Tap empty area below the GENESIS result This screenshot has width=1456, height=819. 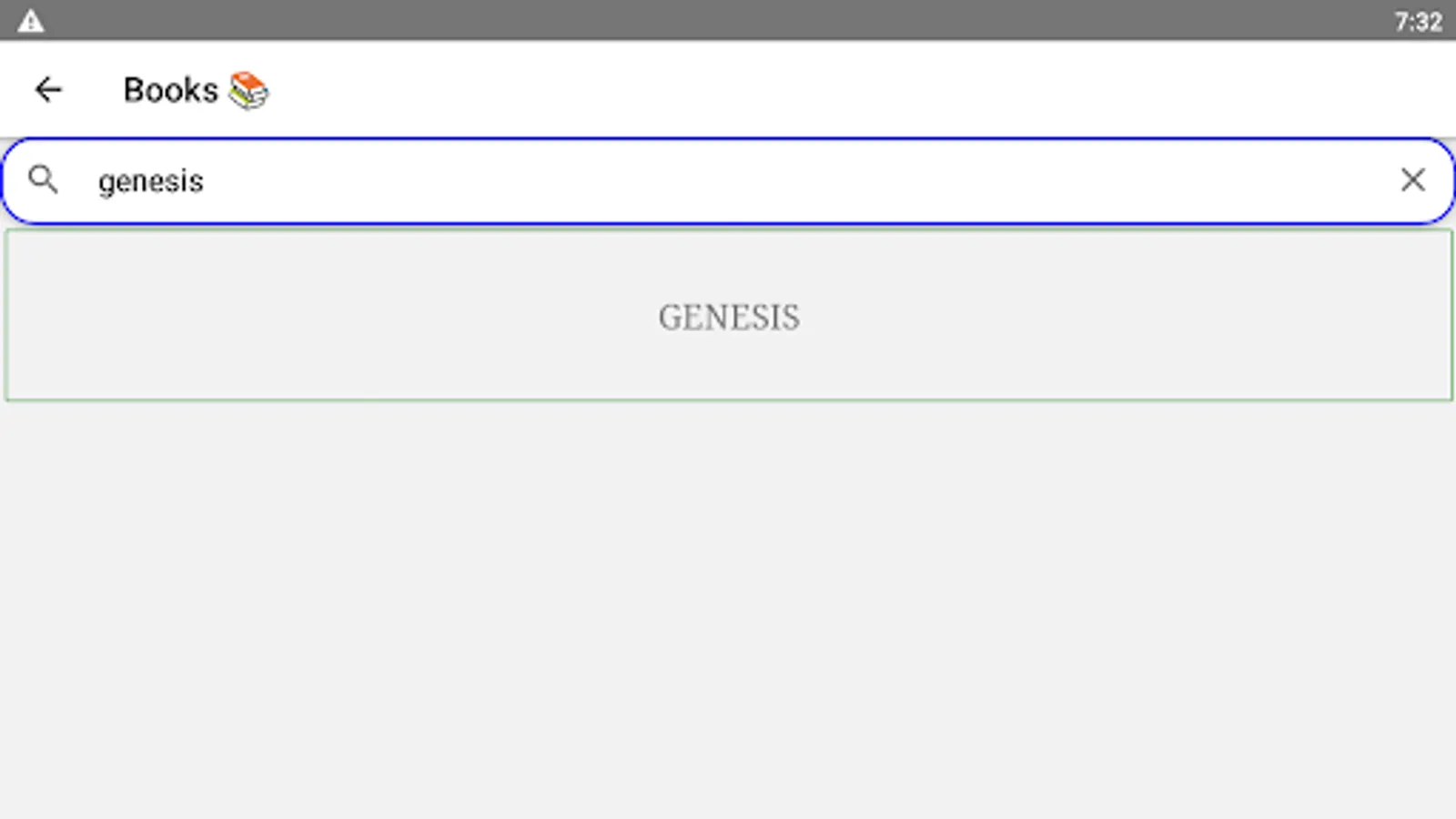pos(728,610)
